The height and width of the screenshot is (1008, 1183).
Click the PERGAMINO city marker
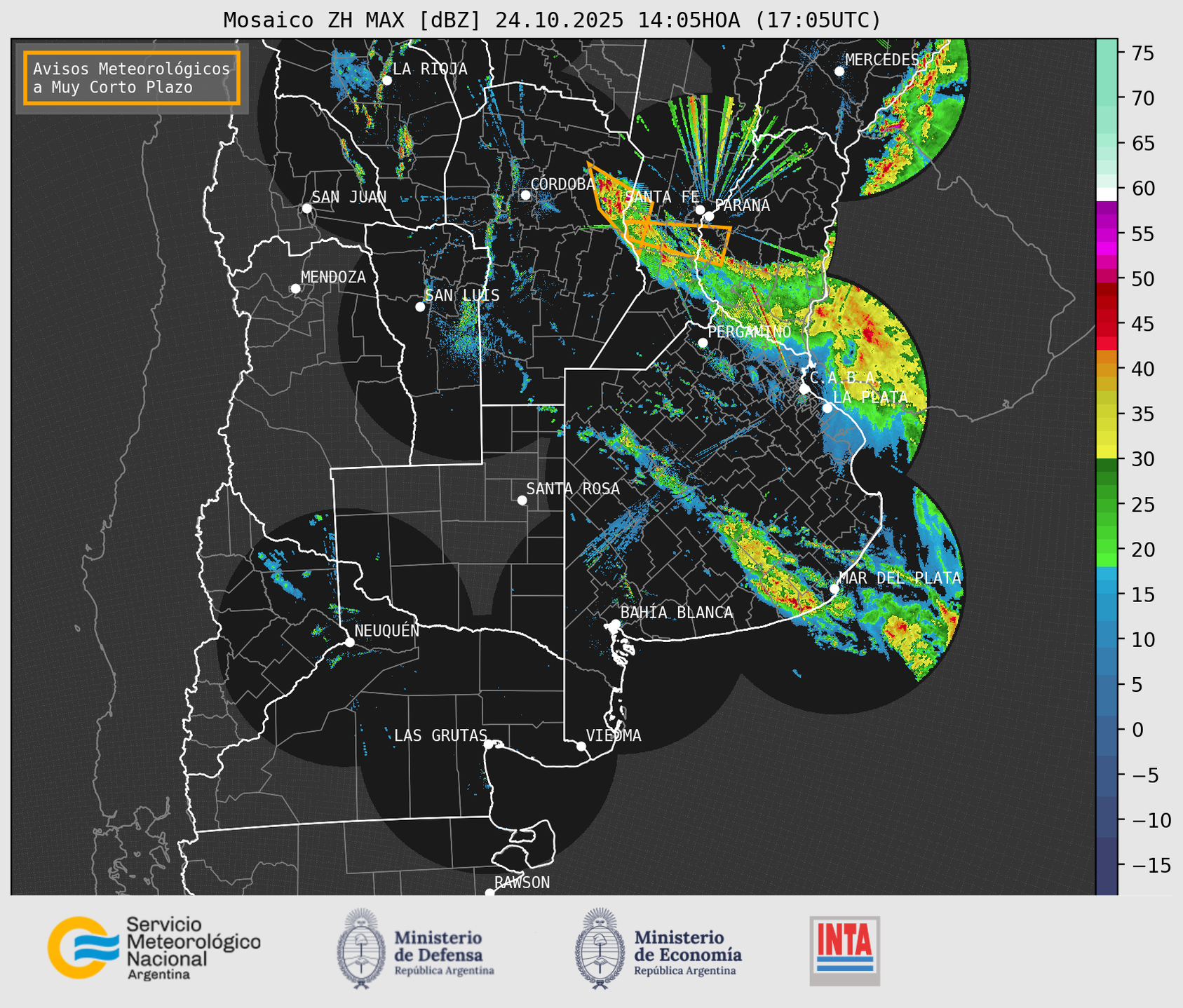point(703,343)
